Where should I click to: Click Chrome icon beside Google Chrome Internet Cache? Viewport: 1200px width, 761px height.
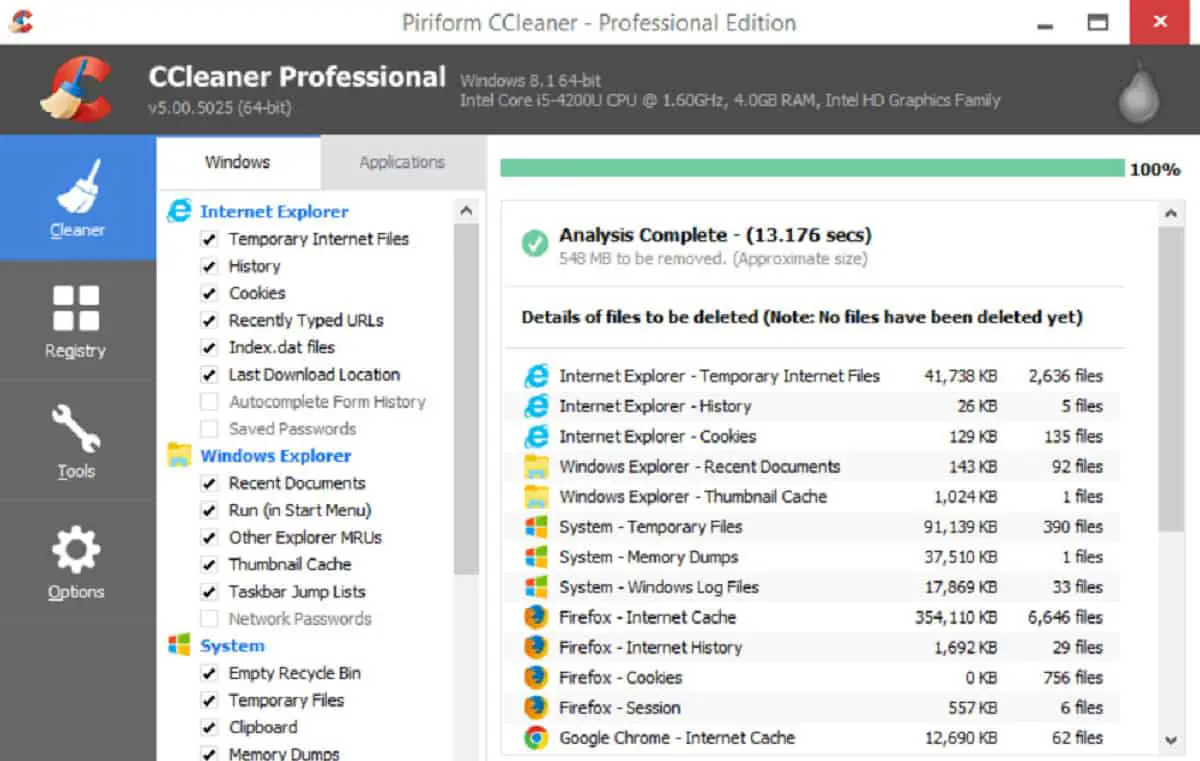537,738
